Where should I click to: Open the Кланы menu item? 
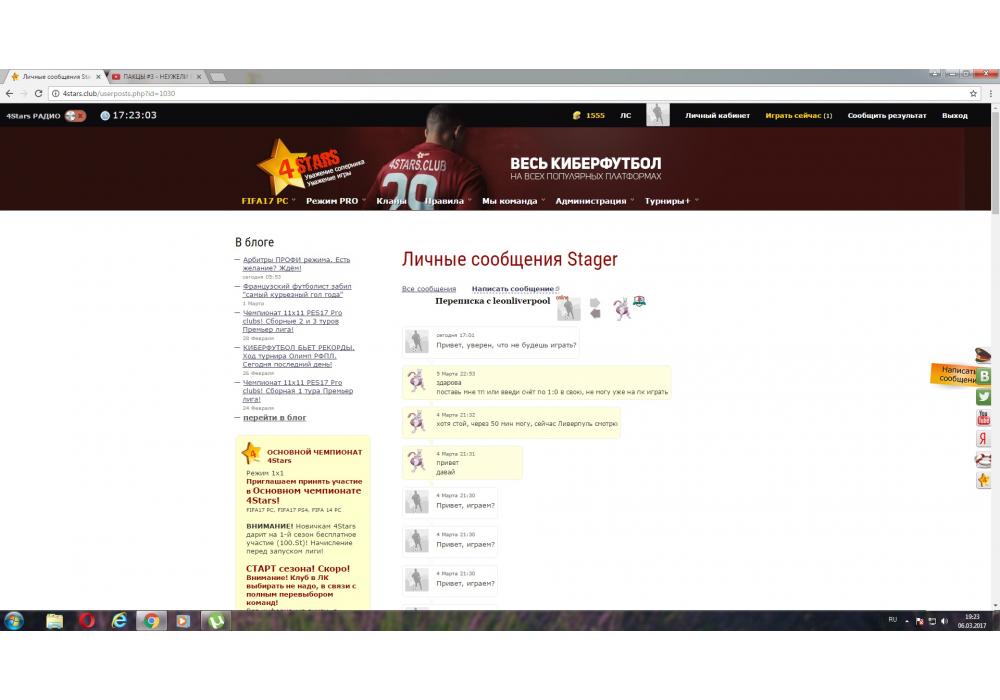click(x=391, y=201)
